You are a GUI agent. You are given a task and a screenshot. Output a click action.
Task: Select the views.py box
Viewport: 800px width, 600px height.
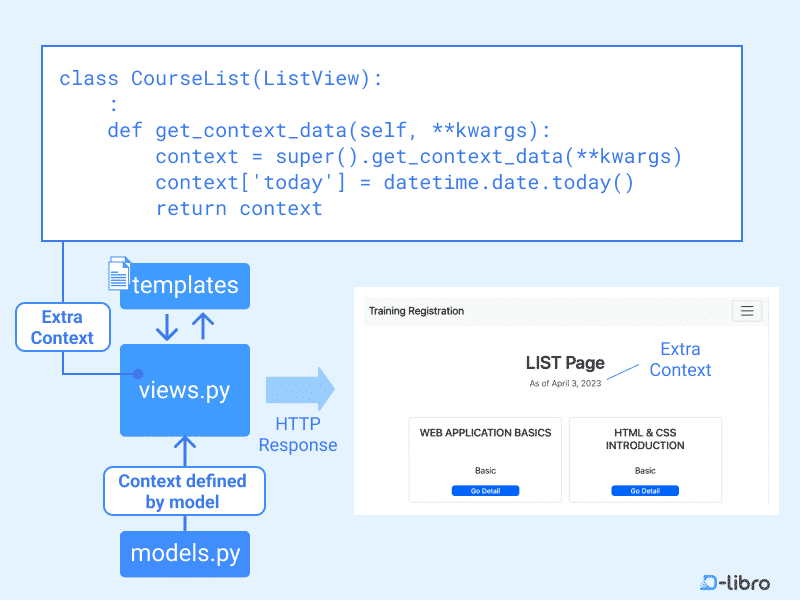[x=184, y=391]
